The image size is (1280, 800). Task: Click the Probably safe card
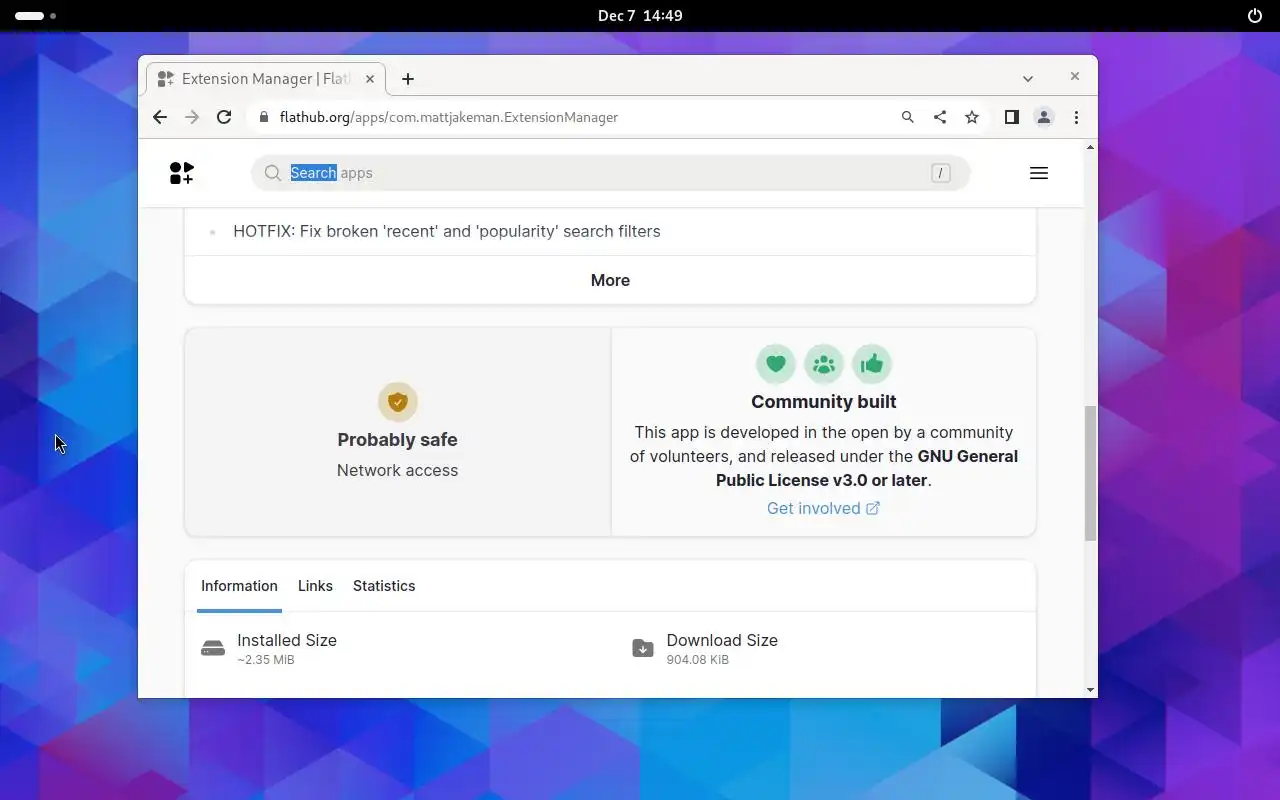(x=398, y=432)
